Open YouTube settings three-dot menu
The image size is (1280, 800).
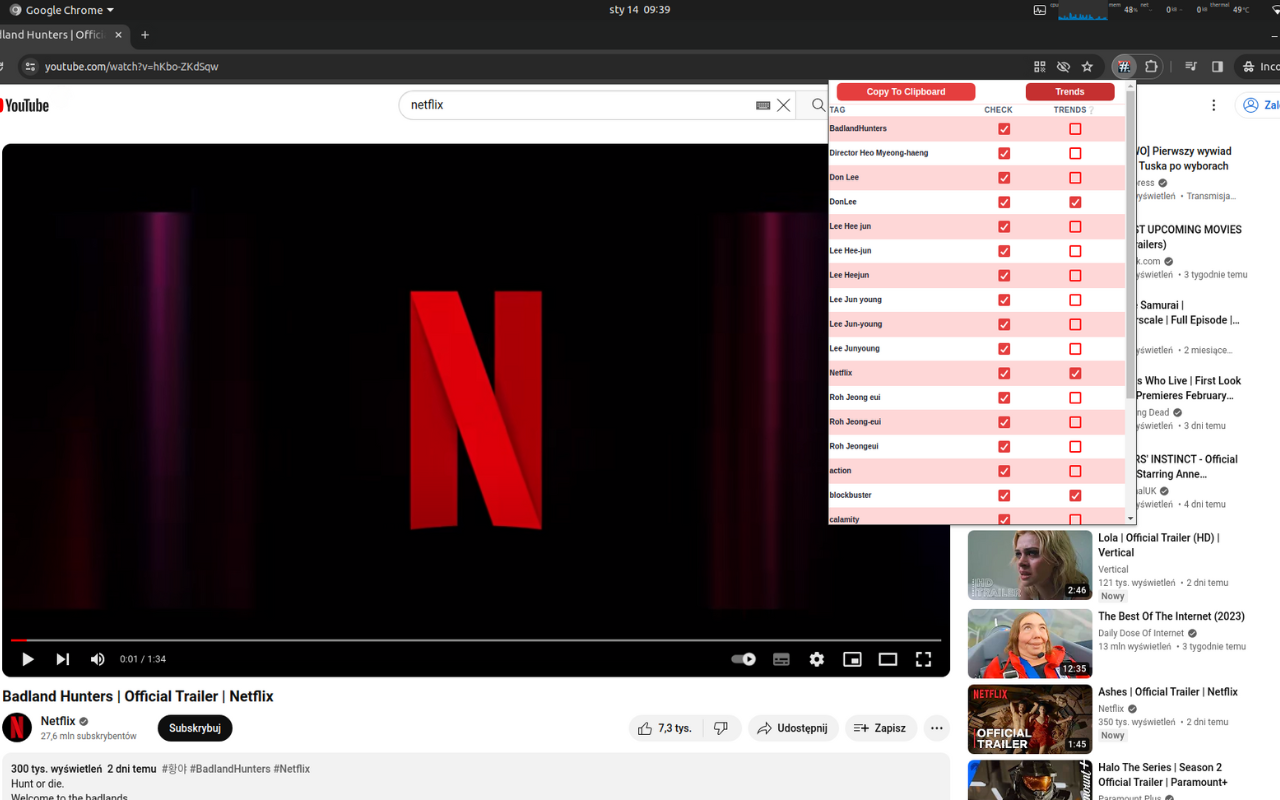coord(1214,105)
